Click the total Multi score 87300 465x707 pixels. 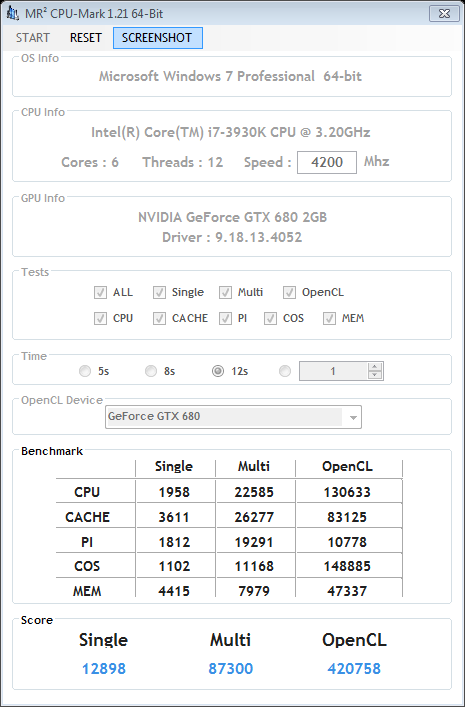pos(231,669)
